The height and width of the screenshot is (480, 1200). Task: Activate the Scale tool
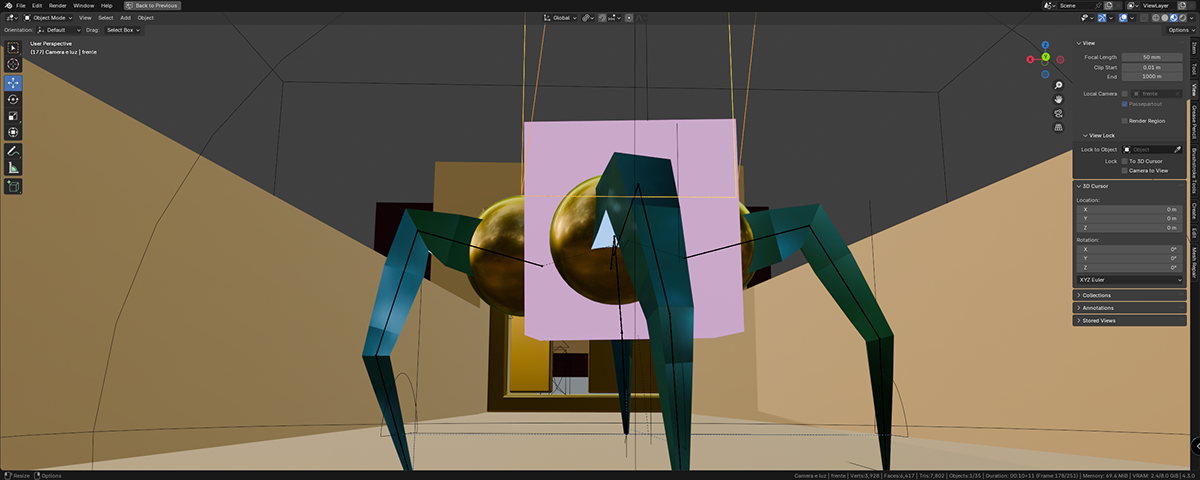[x=14, y=116]
